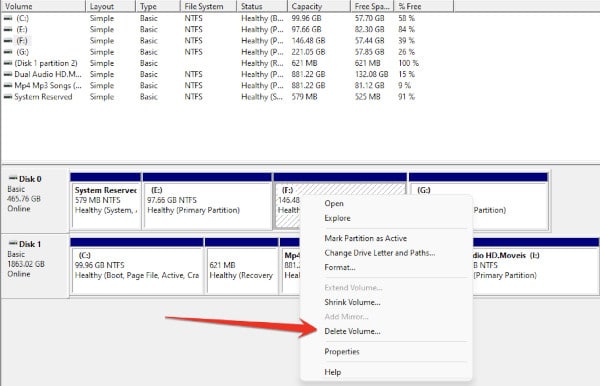The width and height of the screenshot is (600, 386).
Task: Select the System Reserved partition on Disk 0
Action: click(106, 201)
